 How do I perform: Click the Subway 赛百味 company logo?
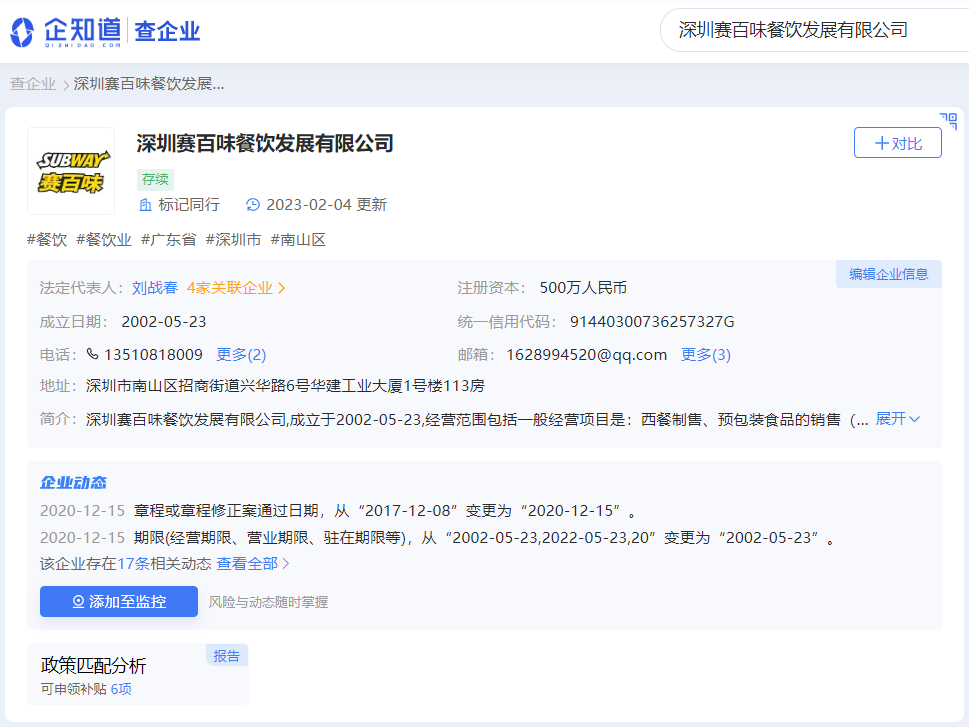[x=71, y=171]
